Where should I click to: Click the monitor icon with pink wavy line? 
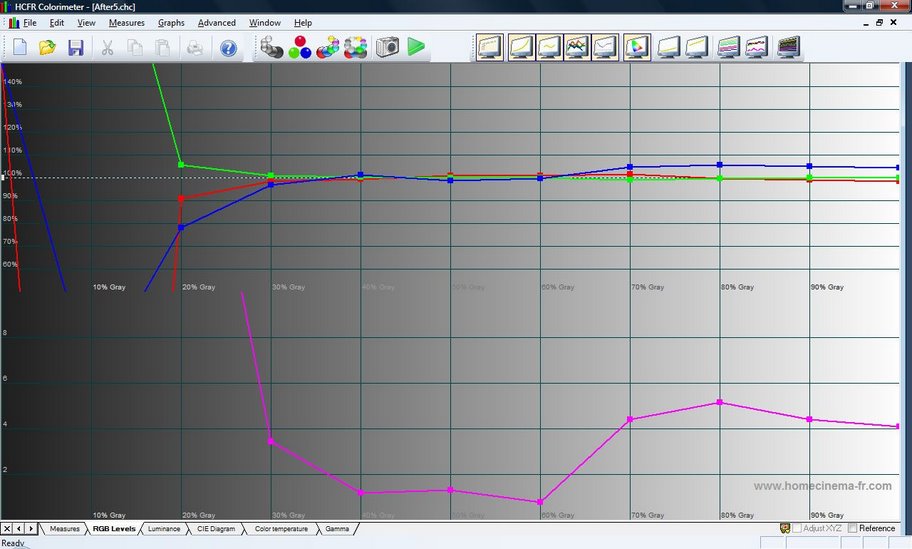coord(757,47)
